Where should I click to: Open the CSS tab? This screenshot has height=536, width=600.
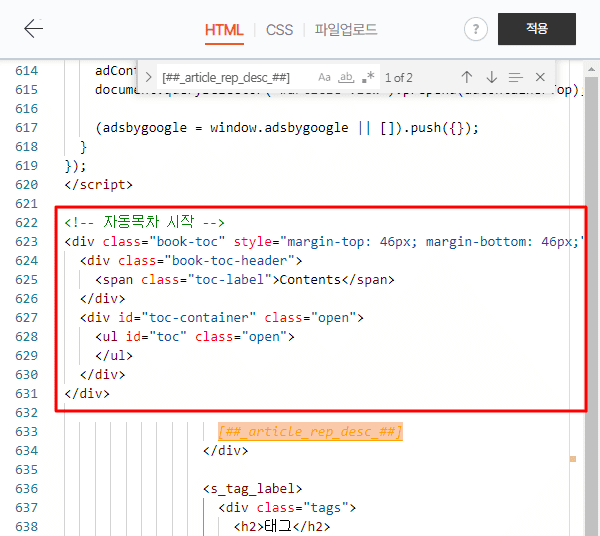click(x=279, y=30)
